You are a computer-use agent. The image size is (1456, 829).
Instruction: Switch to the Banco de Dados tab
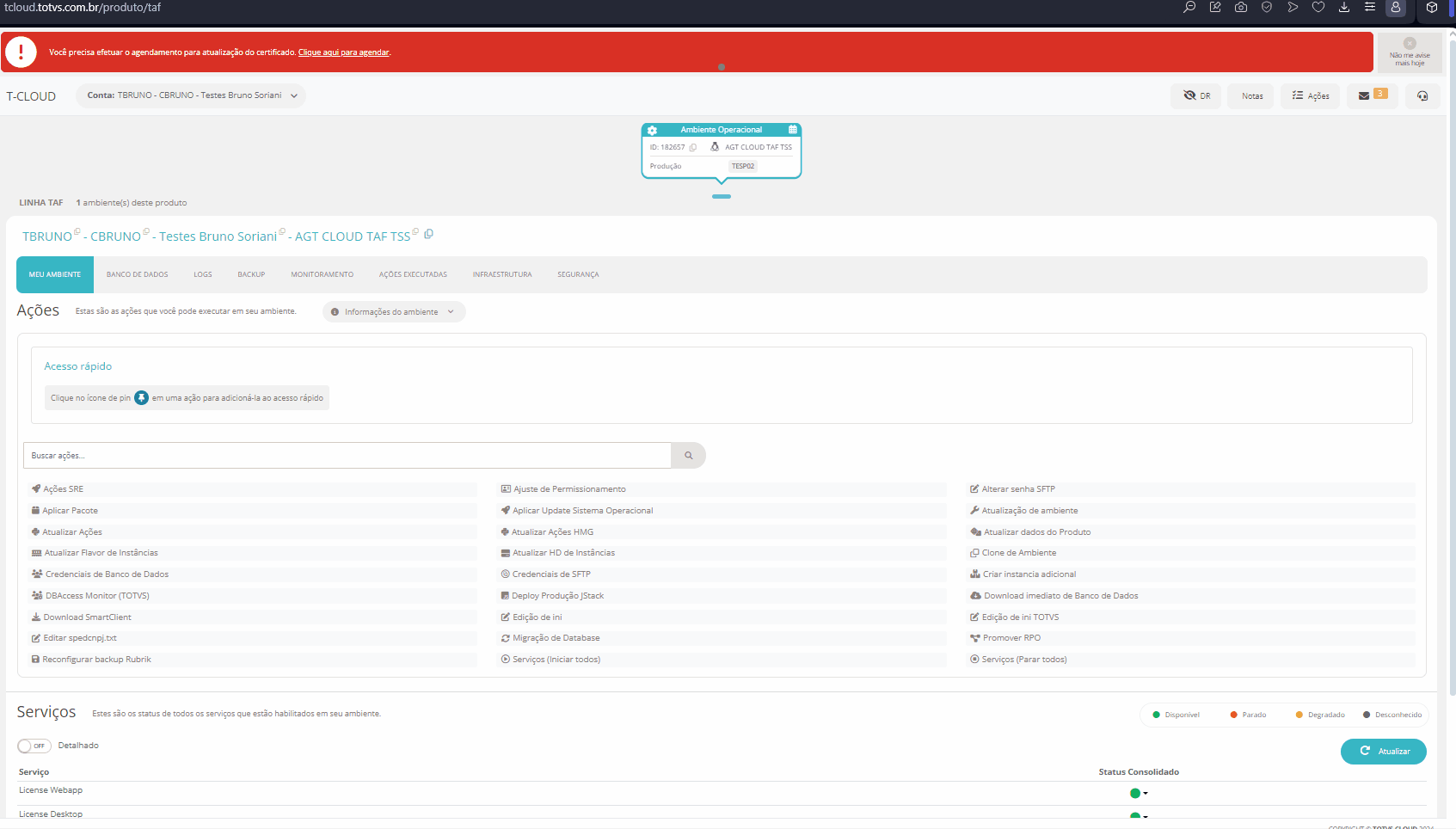pos(138,274)
